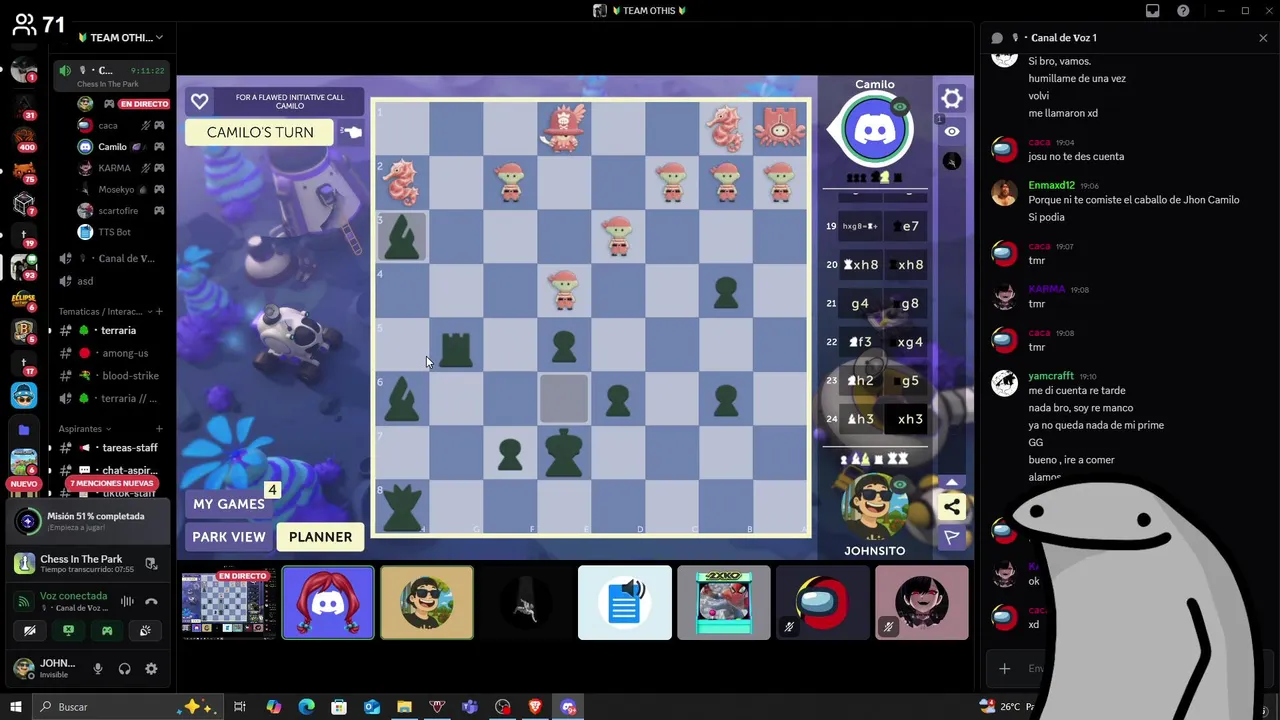Stop screen sharing button
This screenshot has width=1280, height=720.
(x=68, y=631)
